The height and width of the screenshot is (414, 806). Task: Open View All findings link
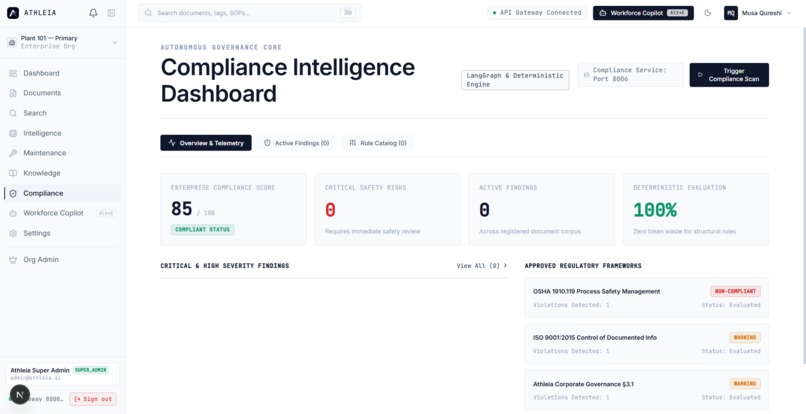(482, 266)
